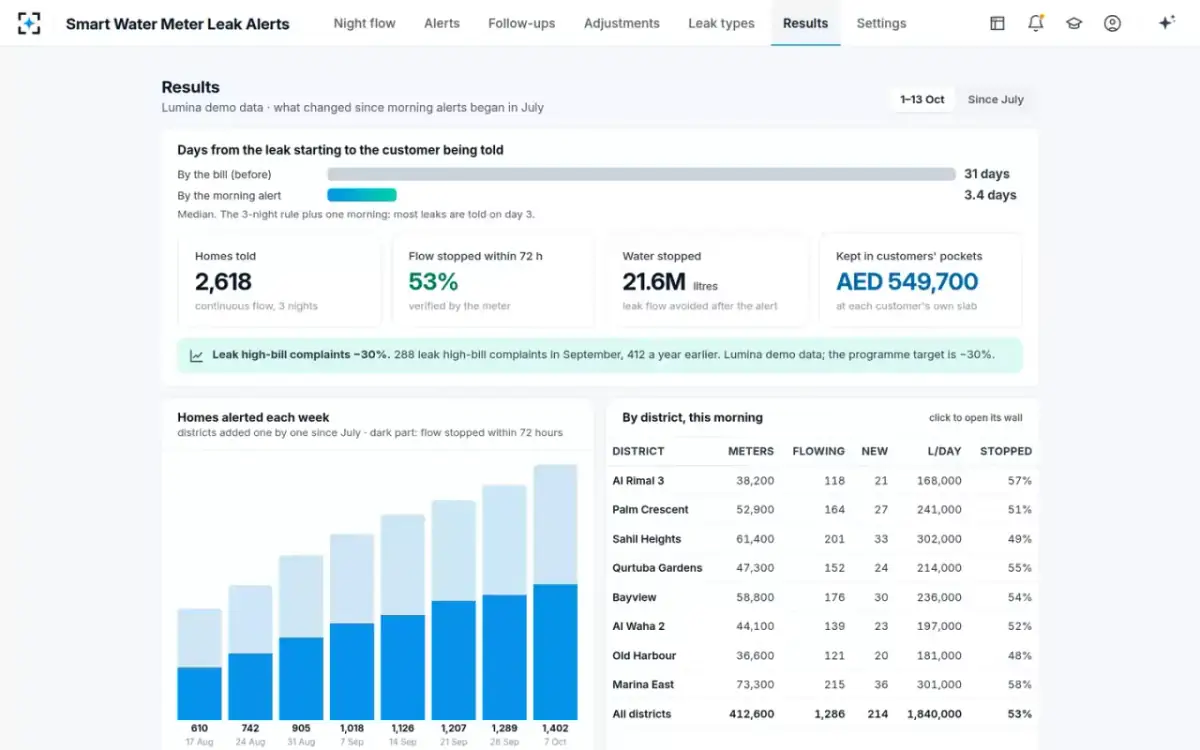1200x750 pixels.
Task: Open the Marina East district row
Action: pyautogui.click(x=822, y=685)
